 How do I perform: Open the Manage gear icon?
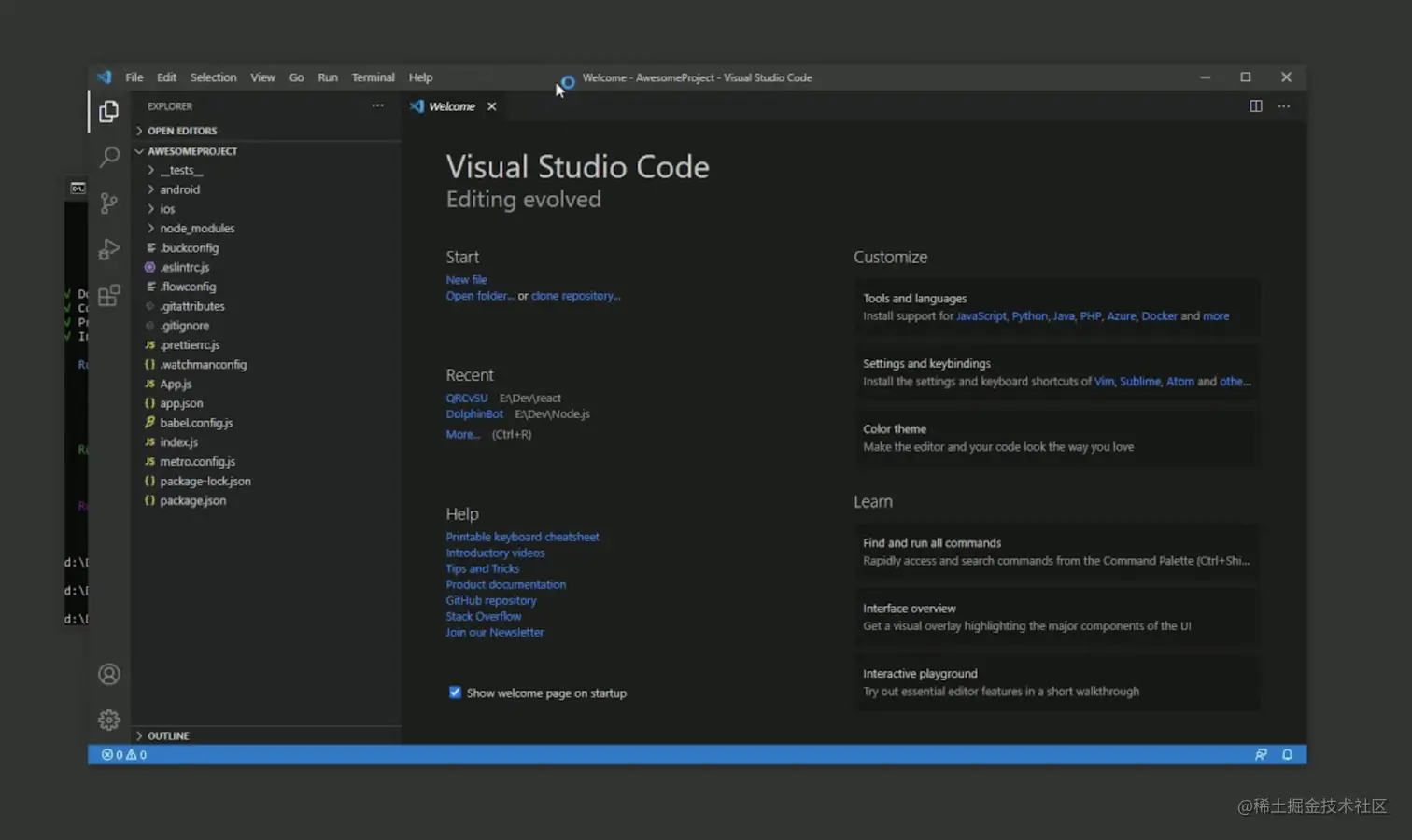pos(109,720)
